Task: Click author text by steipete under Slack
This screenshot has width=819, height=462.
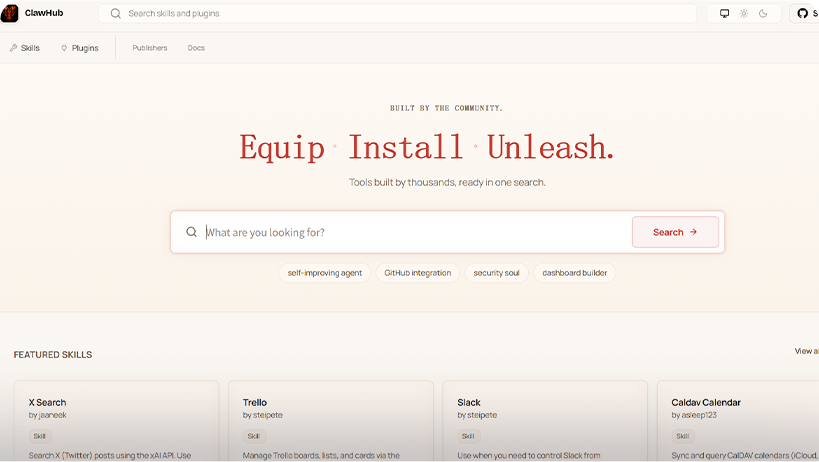Action: [477, 416]
